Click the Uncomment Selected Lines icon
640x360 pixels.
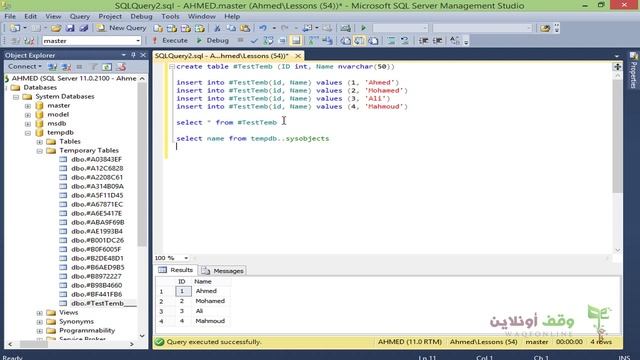(x=404, y=41)
